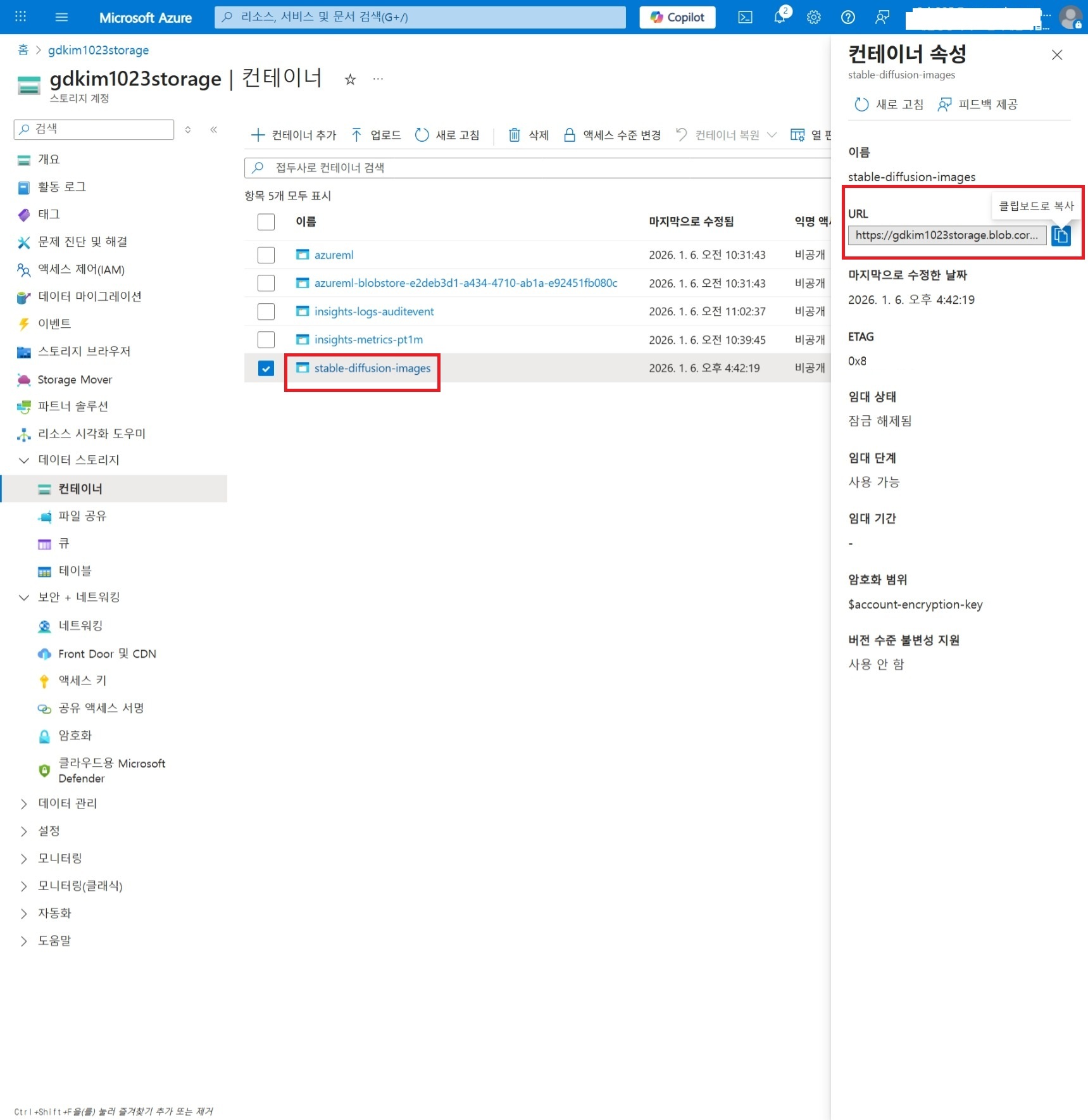1088x1120 pixels.
Task: Open insights-metrics-pt1m container
Action: click(368, 340)
